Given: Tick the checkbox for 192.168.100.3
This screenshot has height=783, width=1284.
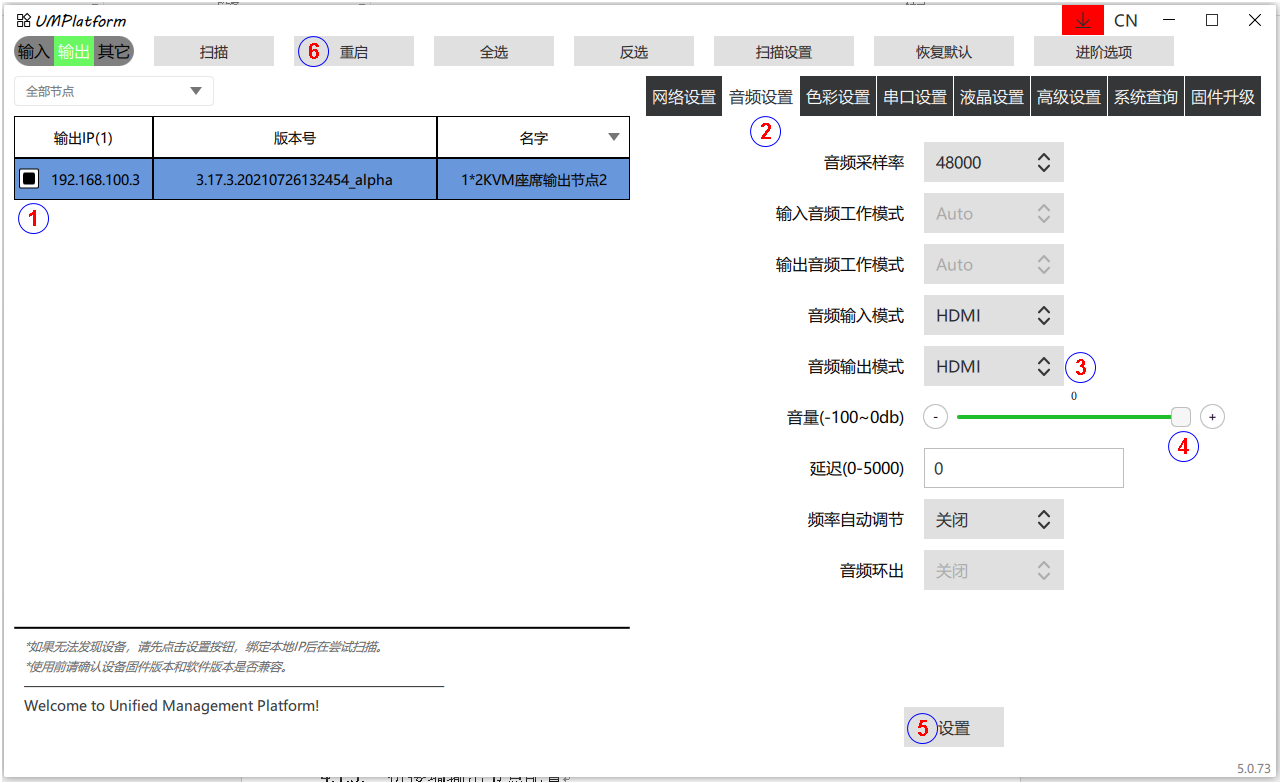Looking at the screenshot, I should coord(30,179).
